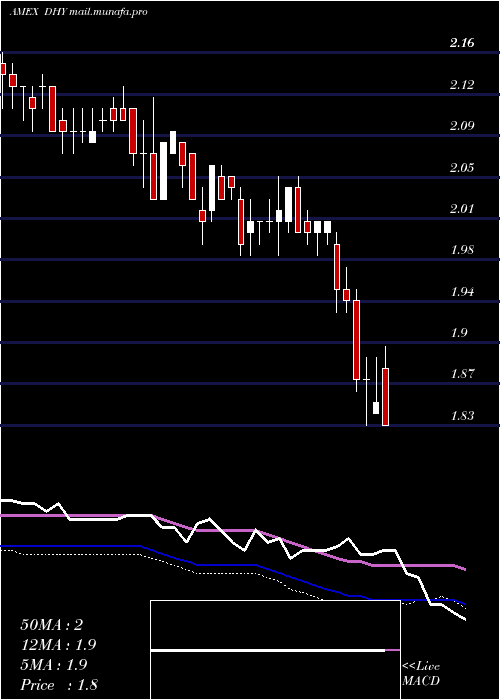500x700 pixels.
Task: Click the 50MA : 2 reading
Action: tap(52, 625)
